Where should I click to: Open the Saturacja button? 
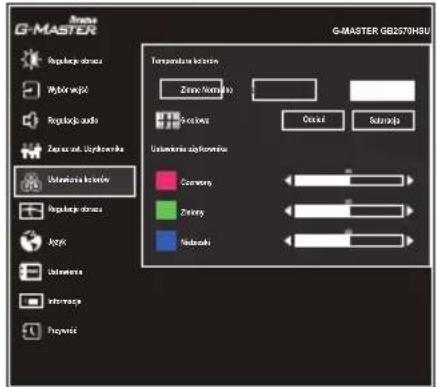click(x=384, y=120)
